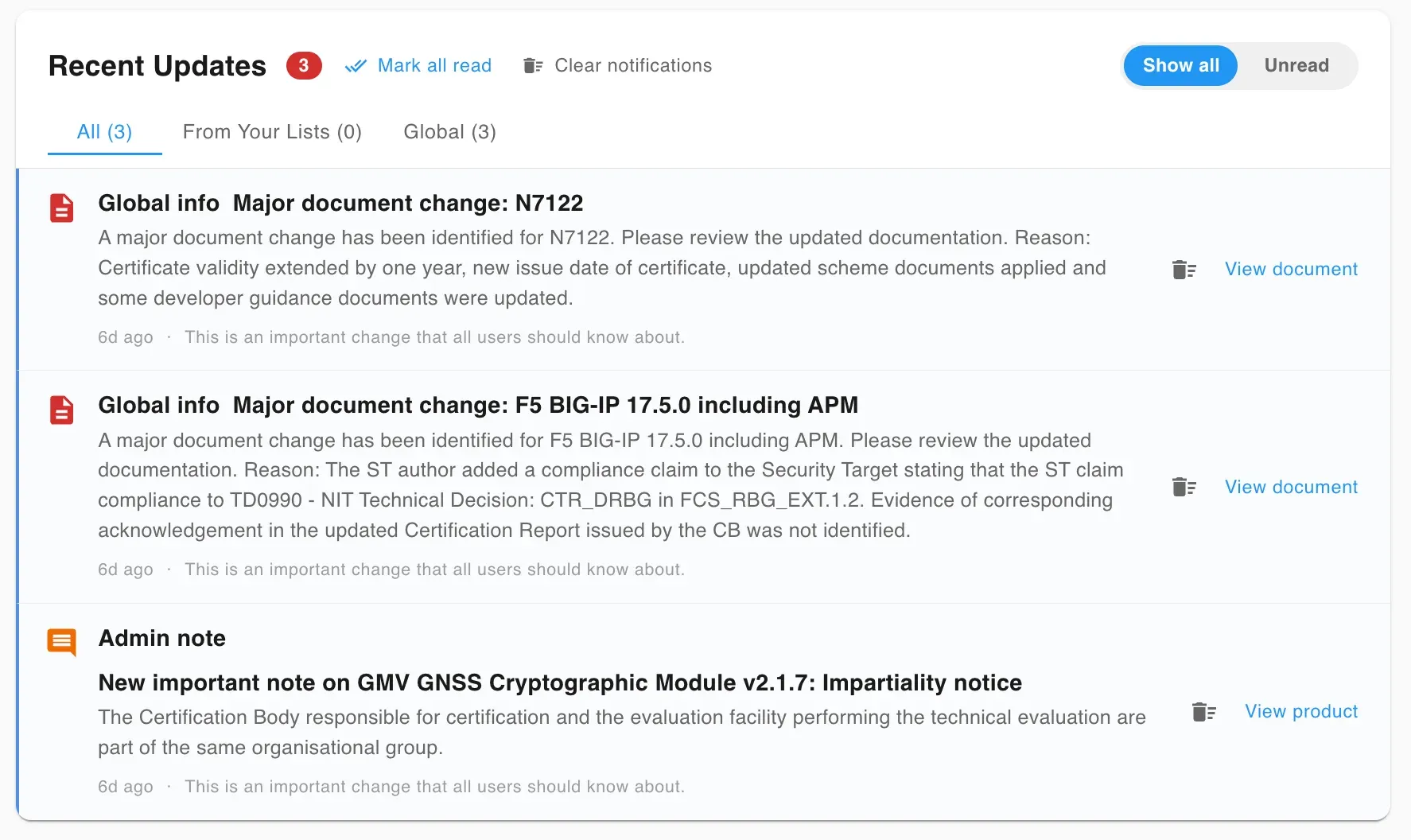Click the orange Admin note icon

61,642
